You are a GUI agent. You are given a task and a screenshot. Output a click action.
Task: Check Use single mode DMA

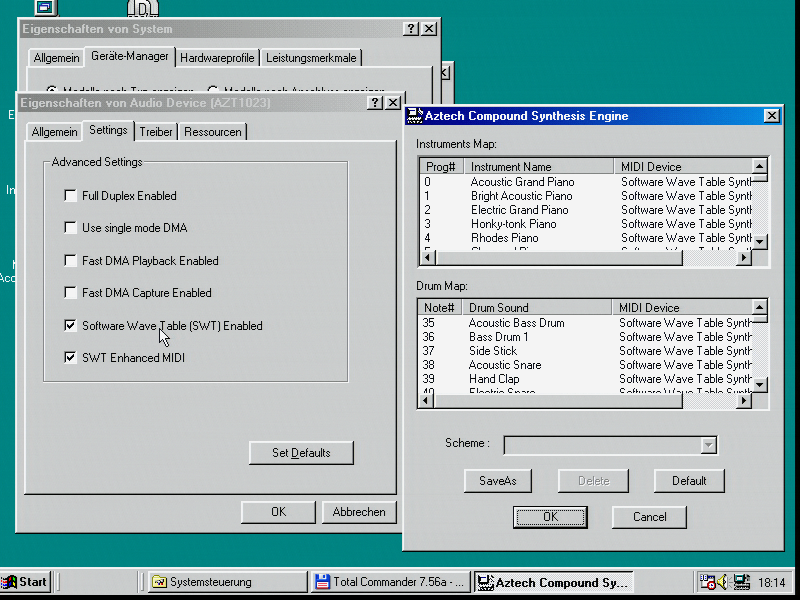(x=70, y=228)
